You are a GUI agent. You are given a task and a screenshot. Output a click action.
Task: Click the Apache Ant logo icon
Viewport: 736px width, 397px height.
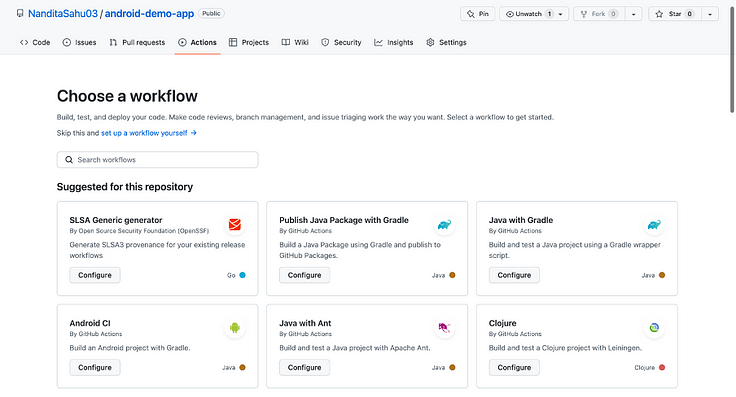[x=445, y=328]
